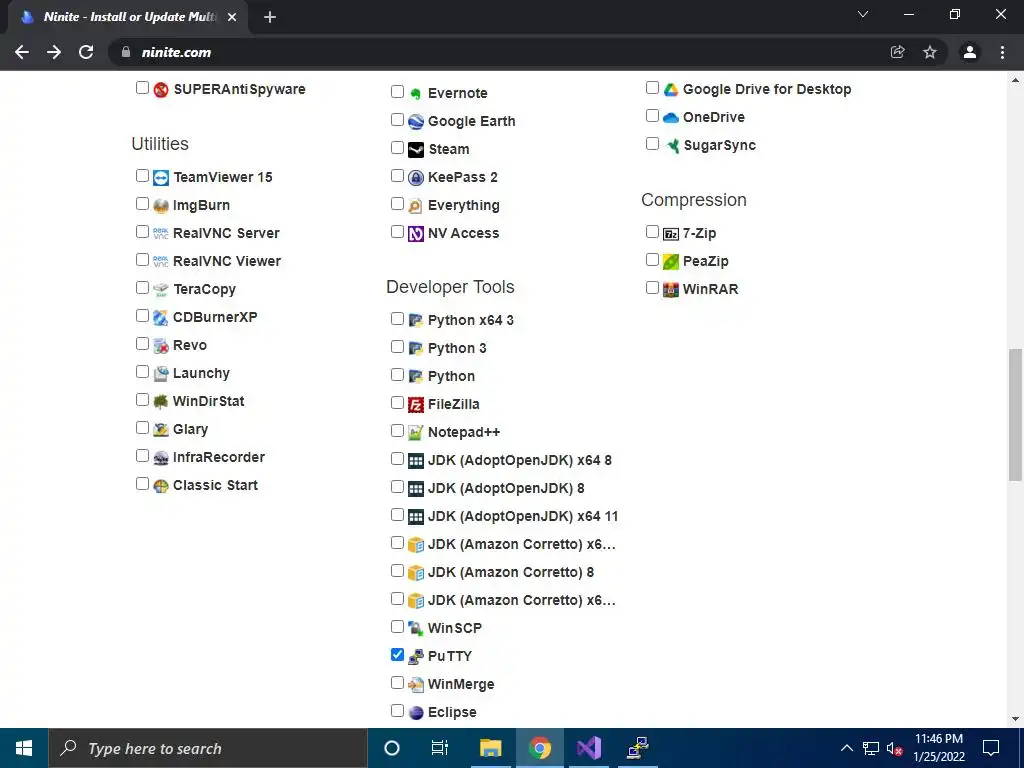Bookmark this page with star icon
1024x768 pixels.
click(x=930, y=52)
